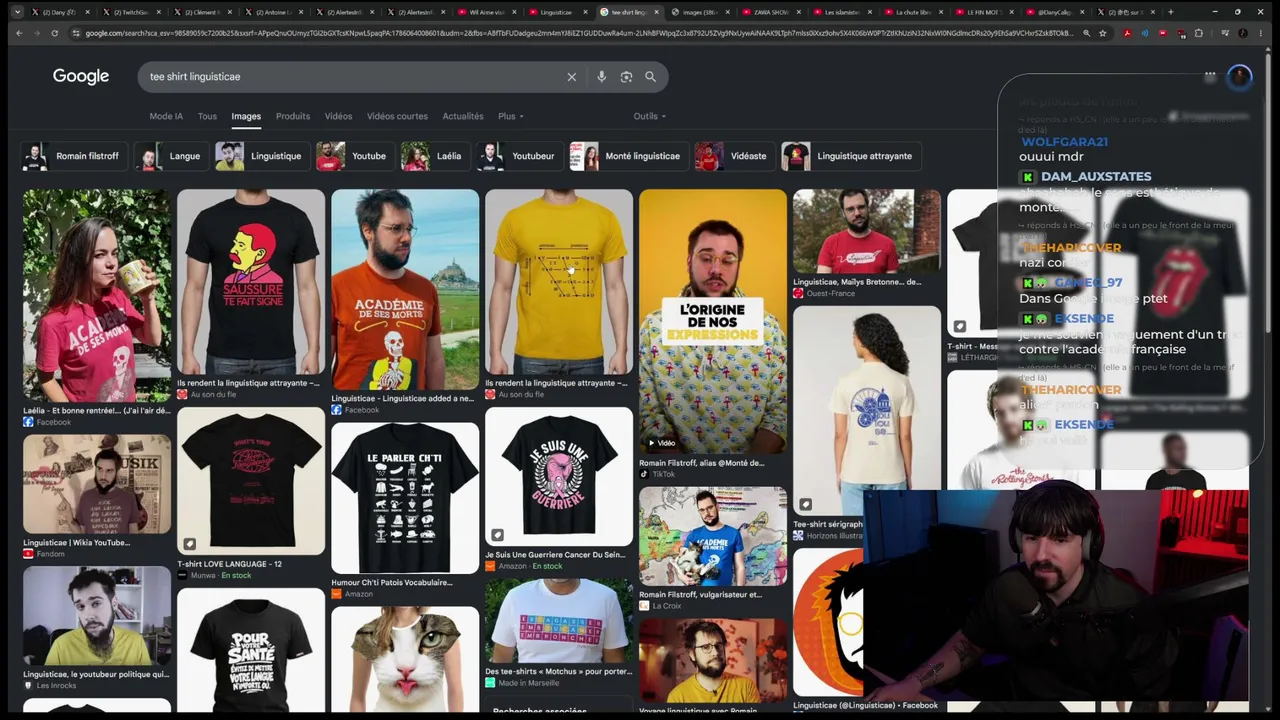
Task: Click the browser address bar URL
Action: [x=578, y=33]
